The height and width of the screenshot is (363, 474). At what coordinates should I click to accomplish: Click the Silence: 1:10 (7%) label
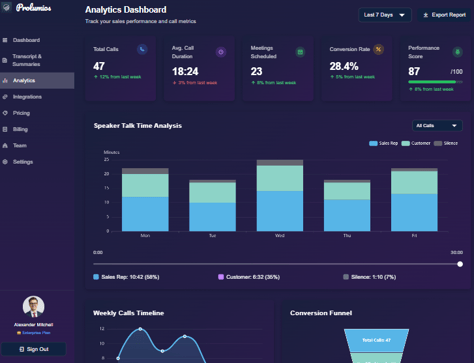pyautogui.click(x=374, y=277)
